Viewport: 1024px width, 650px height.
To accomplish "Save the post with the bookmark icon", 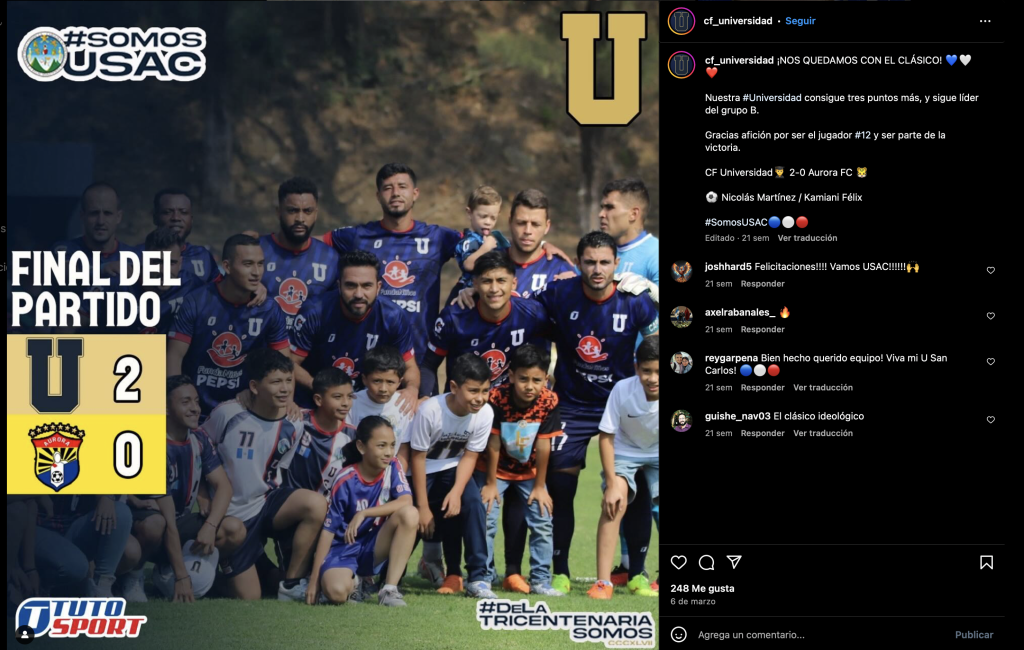I will coord(986,562).
